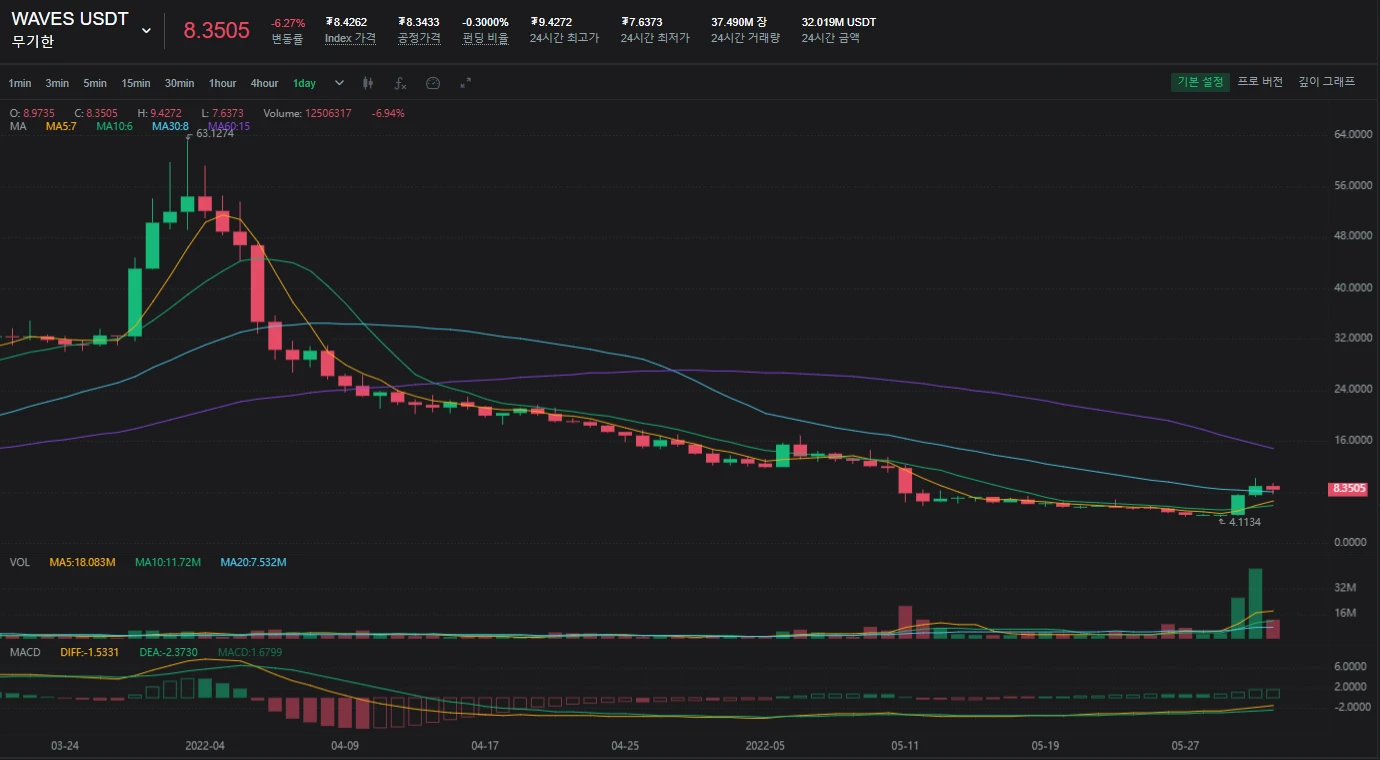This screenshot has height=760, width=1380.
Task: Click the Volume: 12506317 readout
Action: pyautogui.click(x=307, y=113)
